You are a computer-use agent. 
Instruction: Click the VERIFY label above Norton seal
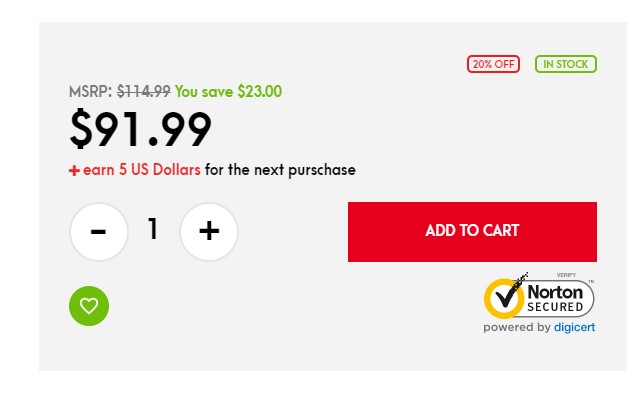pyautogui.click(x=566, y=275)
